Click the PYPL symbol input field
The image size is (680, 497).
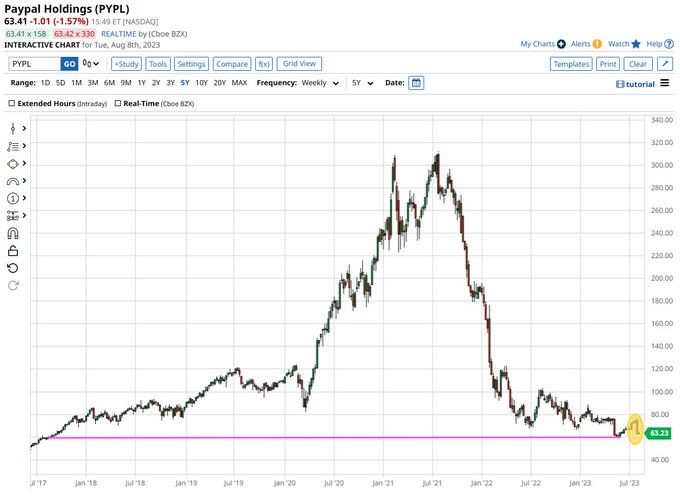pos(35,64)
